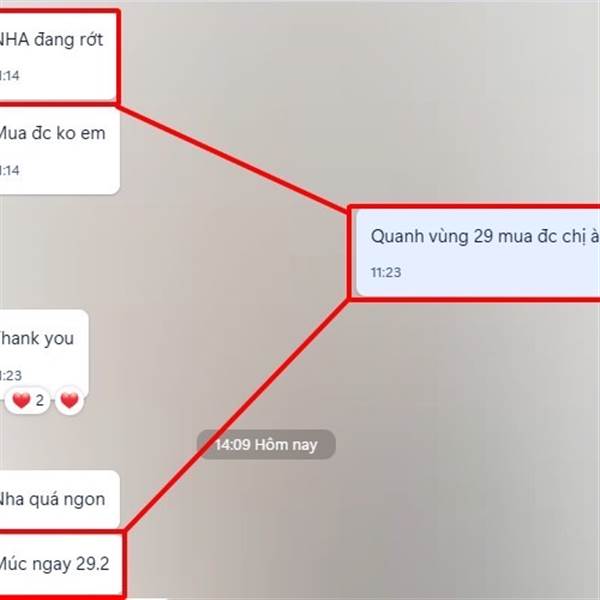Image resolution: width=600 pixels, height=600 pixels.
Task: Click the "Quanh vùng 29 mua đc chị à" reply
Action: pos(478,253)
